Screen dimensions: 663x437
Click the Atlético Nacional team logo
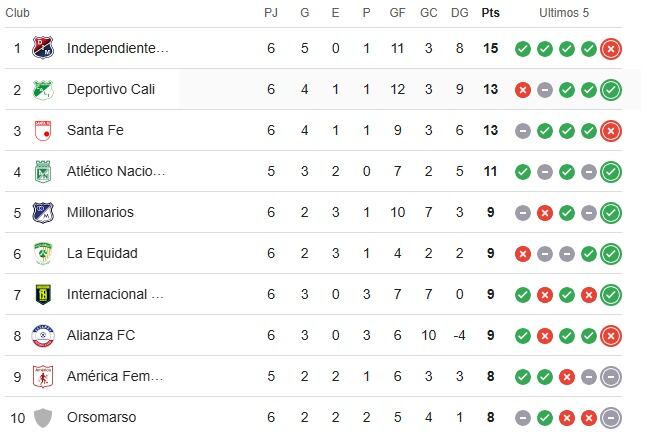(x=42, y=171)
